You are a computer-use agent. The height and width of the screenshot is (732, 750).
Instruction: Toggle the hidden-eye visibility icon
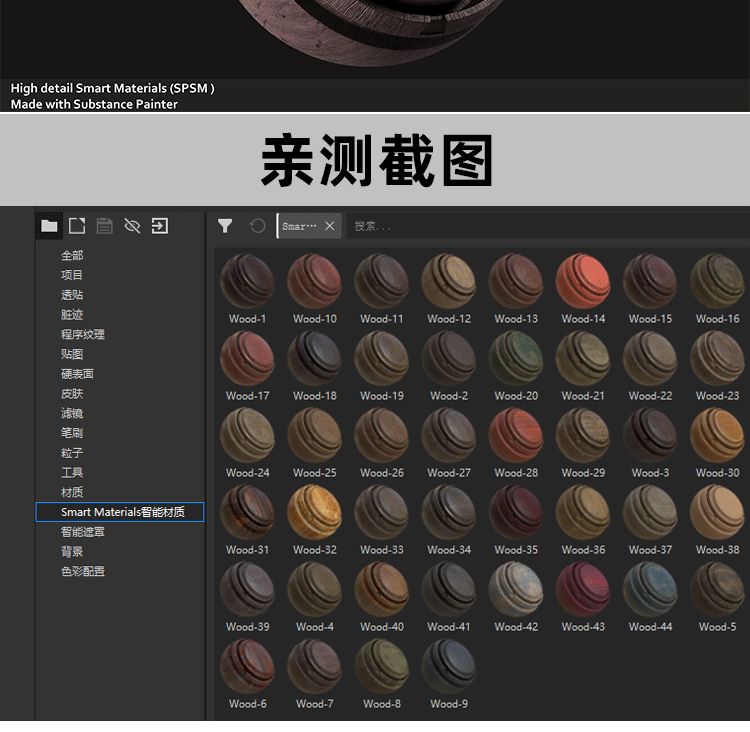(x=132, y=226)
